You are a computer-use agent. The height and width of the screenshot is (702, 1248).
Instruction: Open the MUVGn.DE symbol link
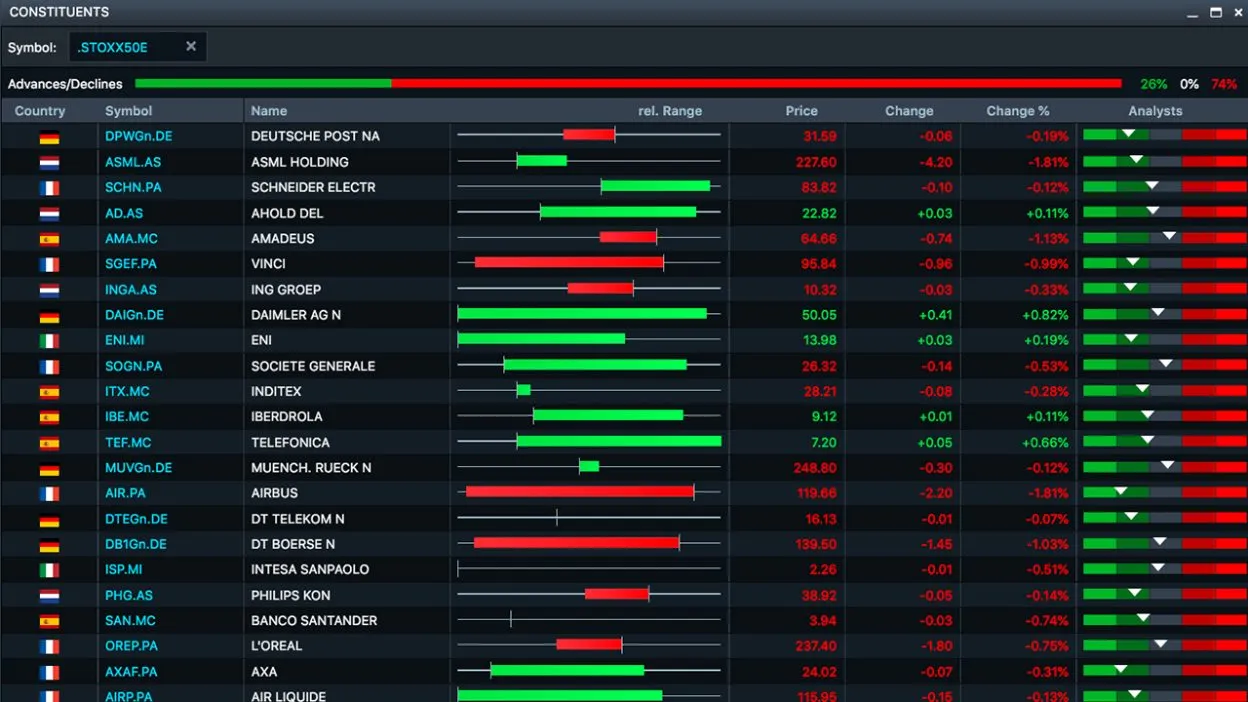(139, 467)
